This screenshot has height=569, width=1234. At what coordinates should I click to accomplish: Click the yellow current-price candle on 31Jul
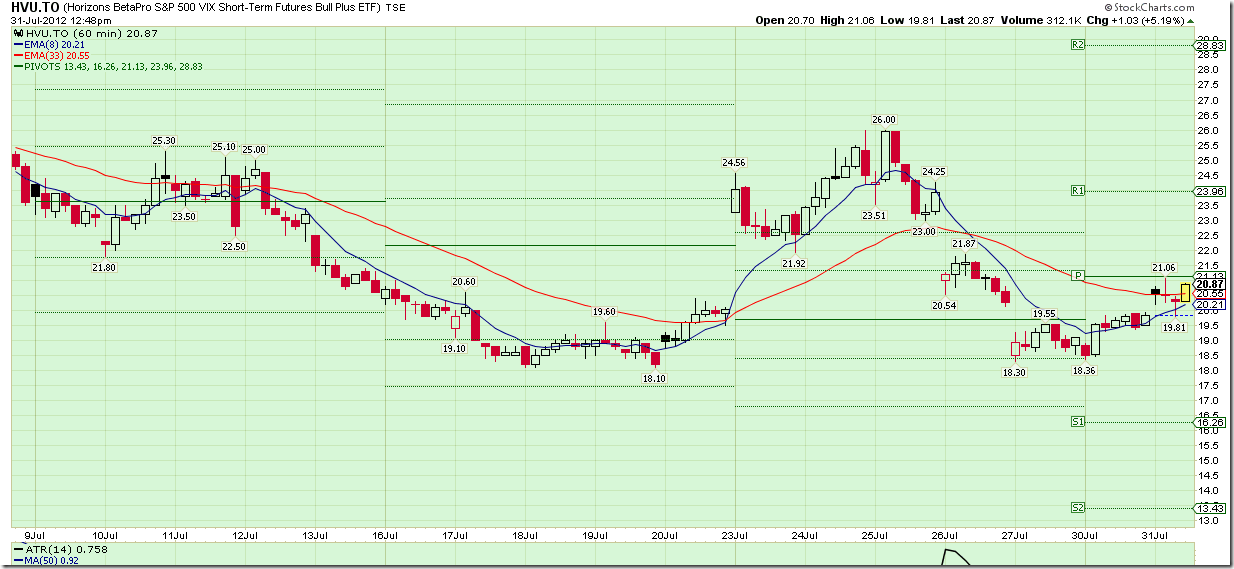pyautogui.click(x=1185, y=292)
